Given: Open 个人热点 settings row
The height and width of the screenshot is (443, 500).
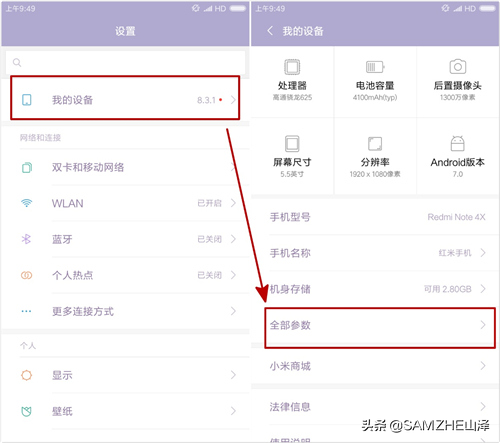Looking at the screenshot, I should point(125,275).
